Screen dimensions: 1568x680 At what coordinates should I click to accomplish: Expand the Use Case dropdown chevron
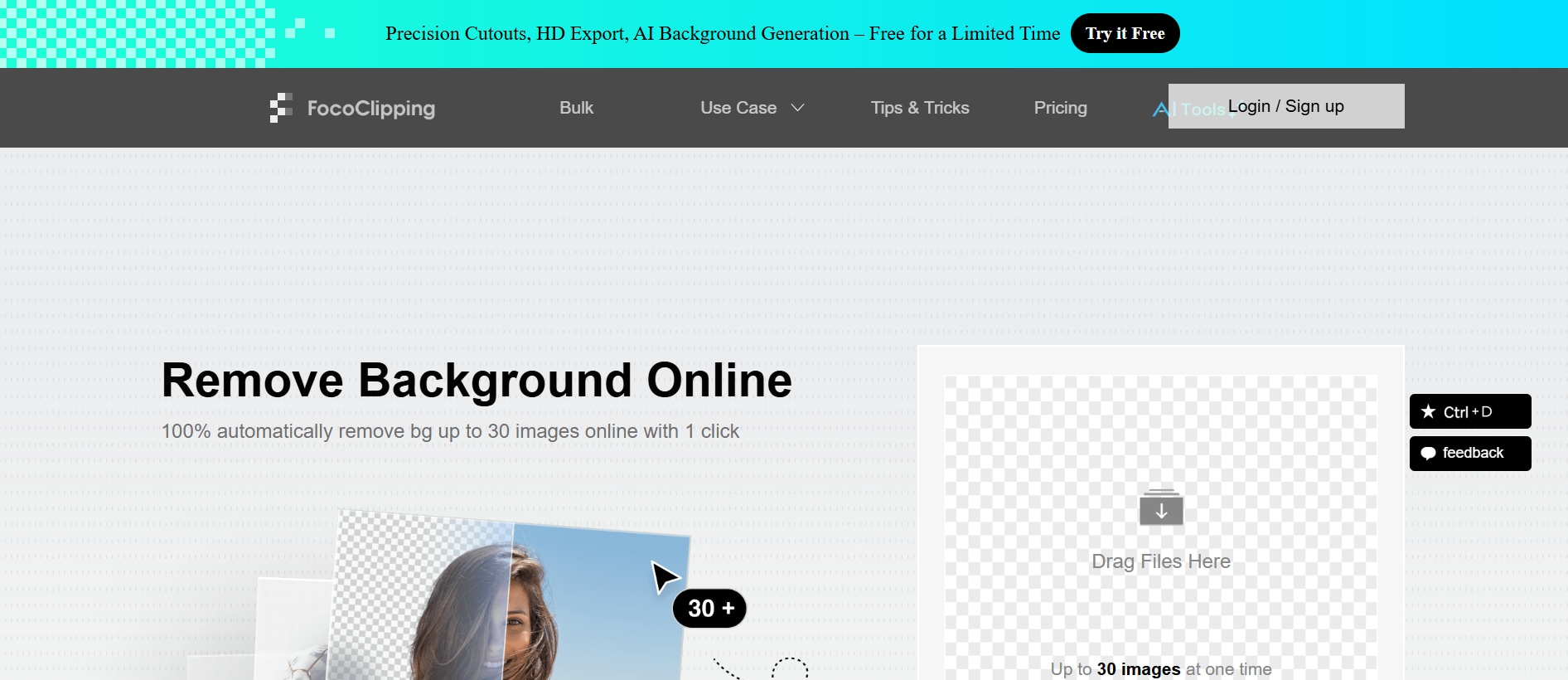(x=797, y=108)
